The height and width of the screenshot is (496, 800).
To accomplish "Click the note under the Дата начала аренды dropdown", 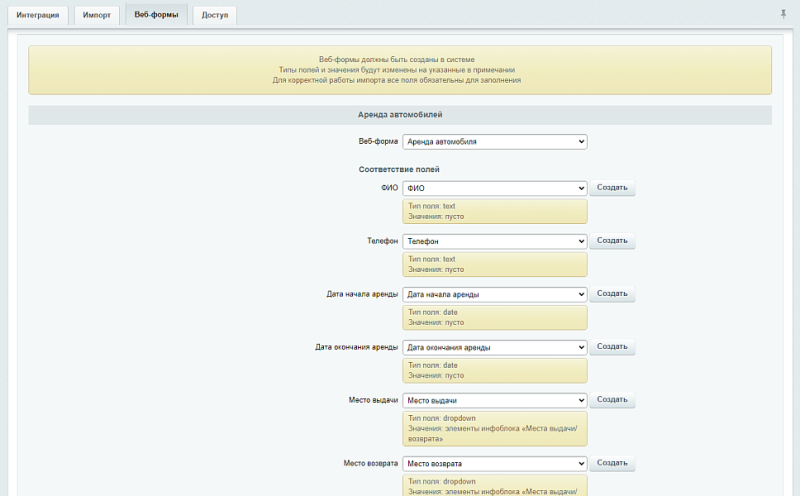I will (494, 317).
